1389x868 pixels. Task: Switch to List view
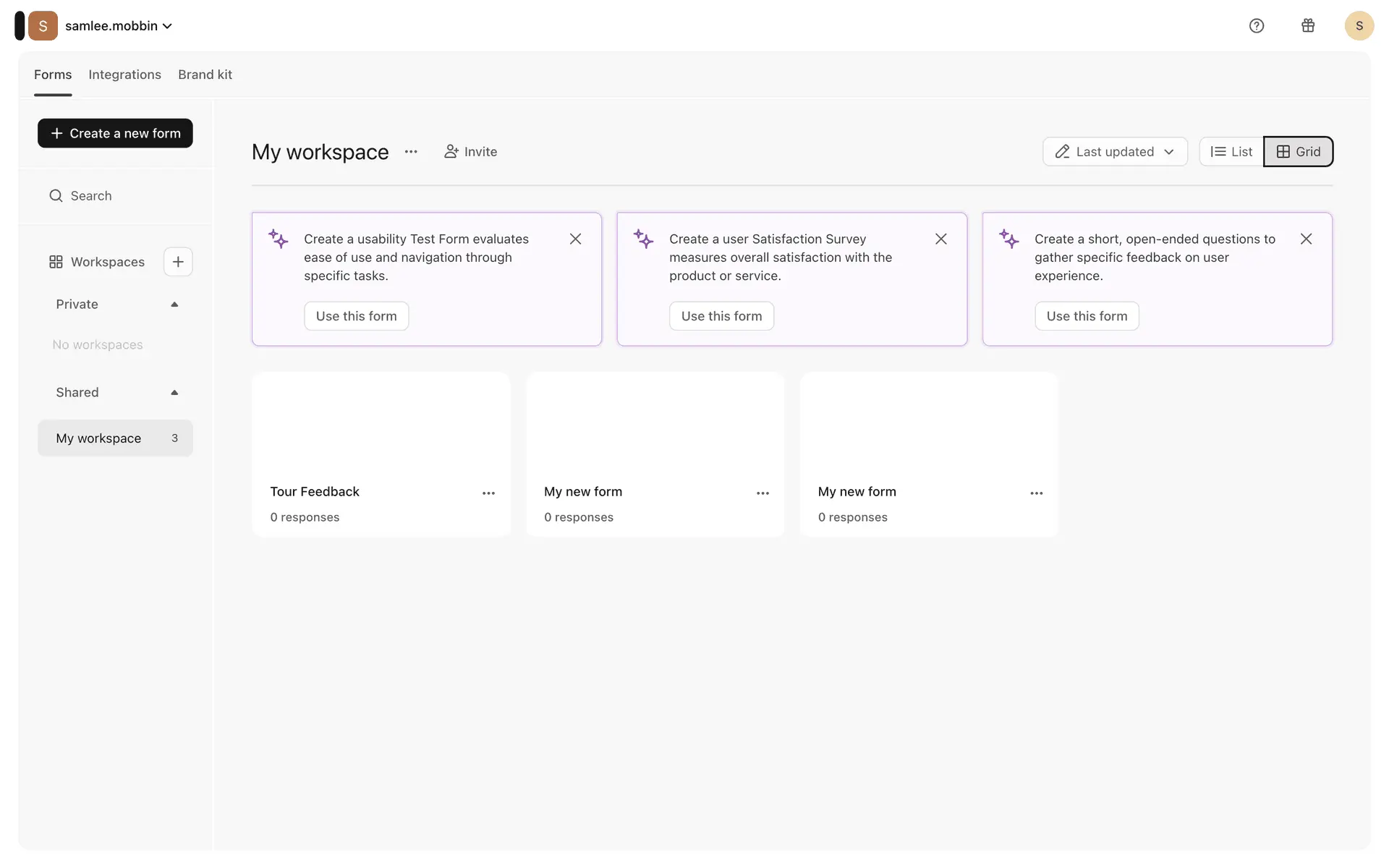click(x=1231, y=152)
